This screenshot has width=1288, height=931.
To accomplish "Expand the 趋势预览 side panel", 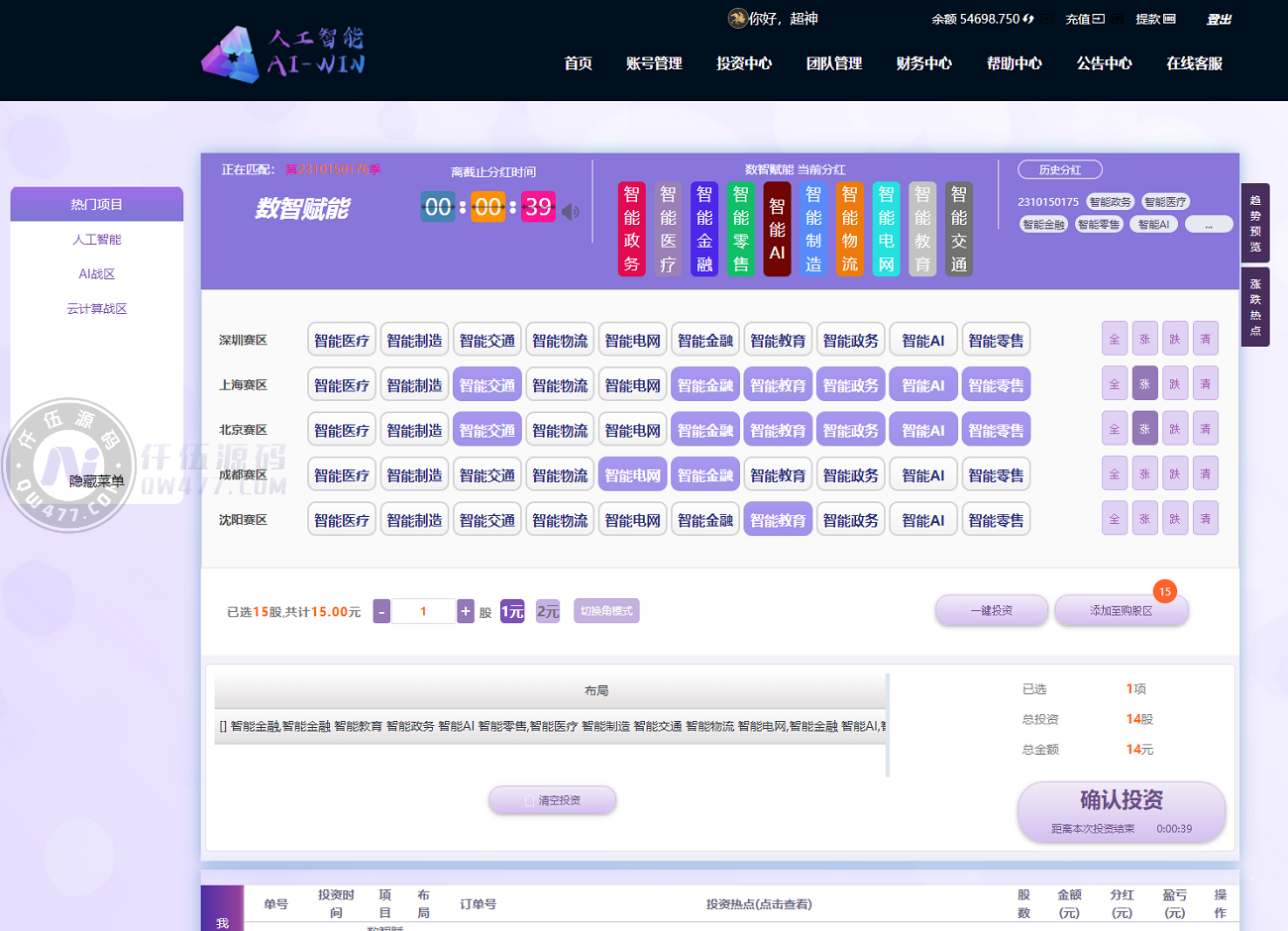I will 1255,223.
